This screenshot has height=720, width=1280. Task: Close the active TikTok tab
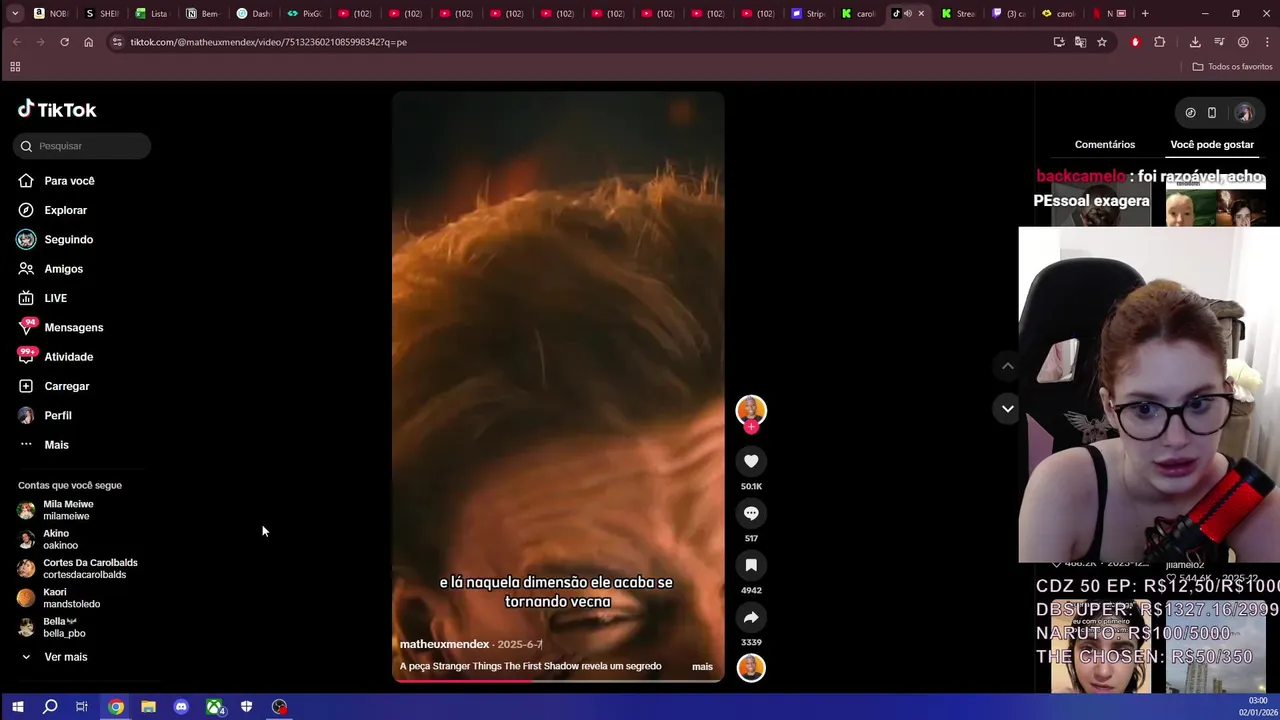[921, 14]
